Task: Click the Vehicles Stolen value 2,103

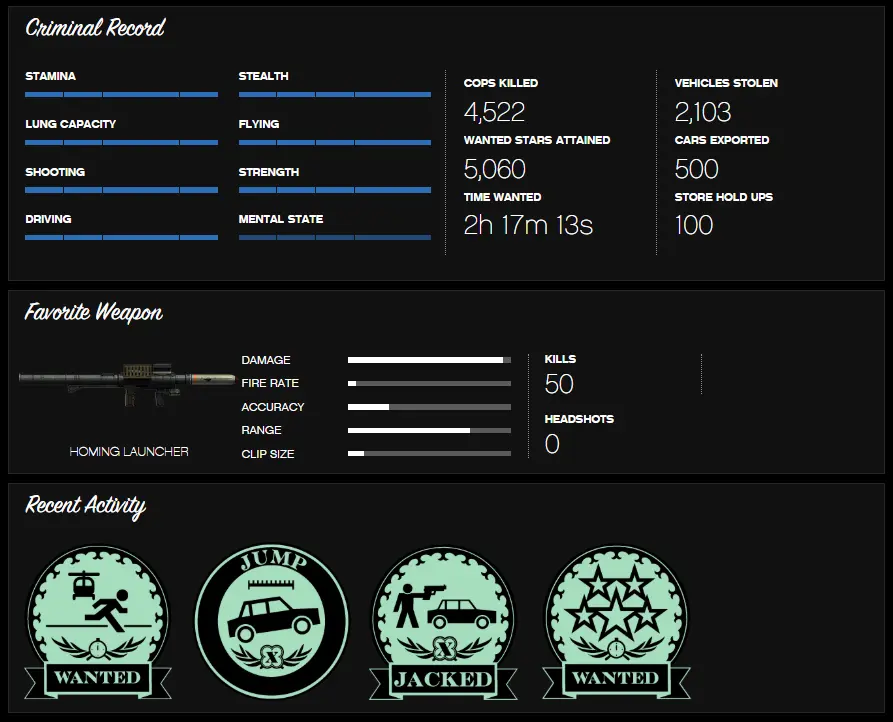Action: point(703,112)
